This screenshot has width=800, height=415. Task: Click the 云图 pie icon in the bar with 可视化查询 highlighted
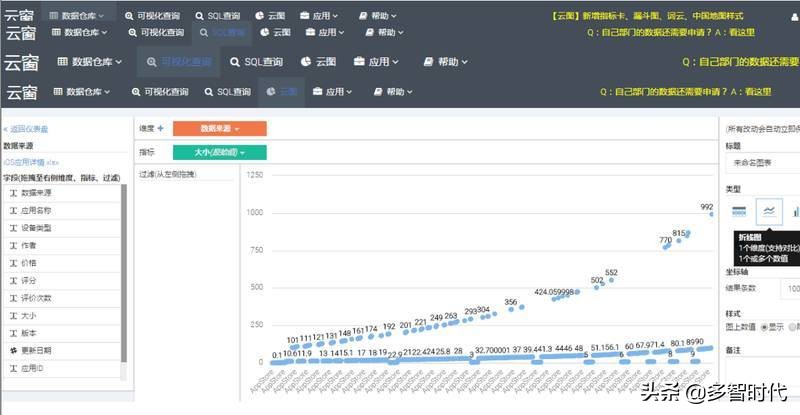coord(306,62)
